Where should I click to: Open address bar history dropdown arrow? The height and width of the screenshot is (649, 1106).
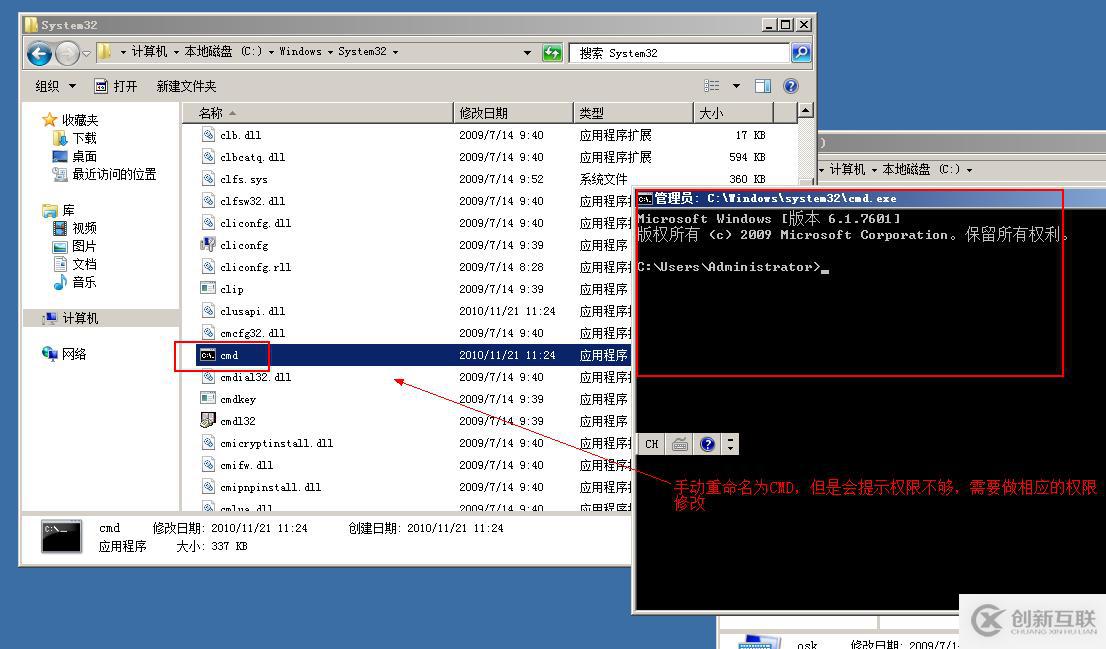click(527, 53)
